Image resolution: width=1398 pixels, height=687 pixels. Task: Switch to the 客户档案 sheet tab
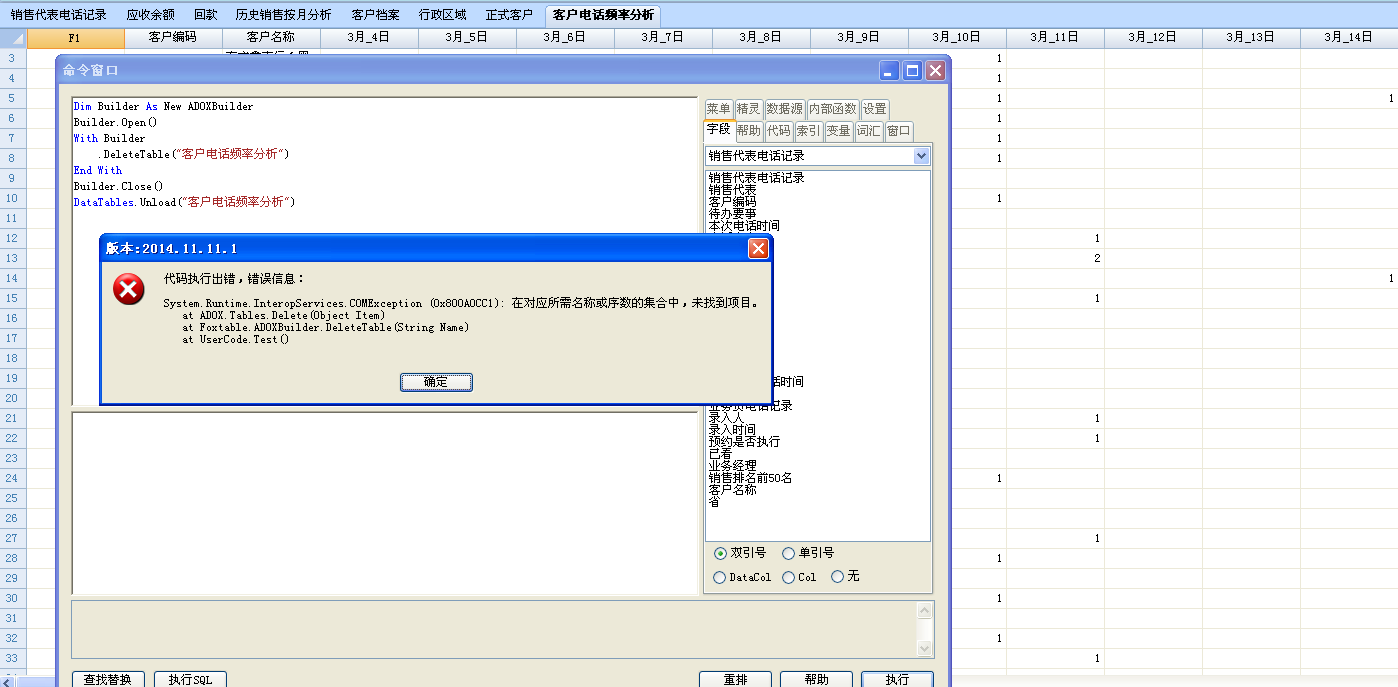(x=375, y=15)
